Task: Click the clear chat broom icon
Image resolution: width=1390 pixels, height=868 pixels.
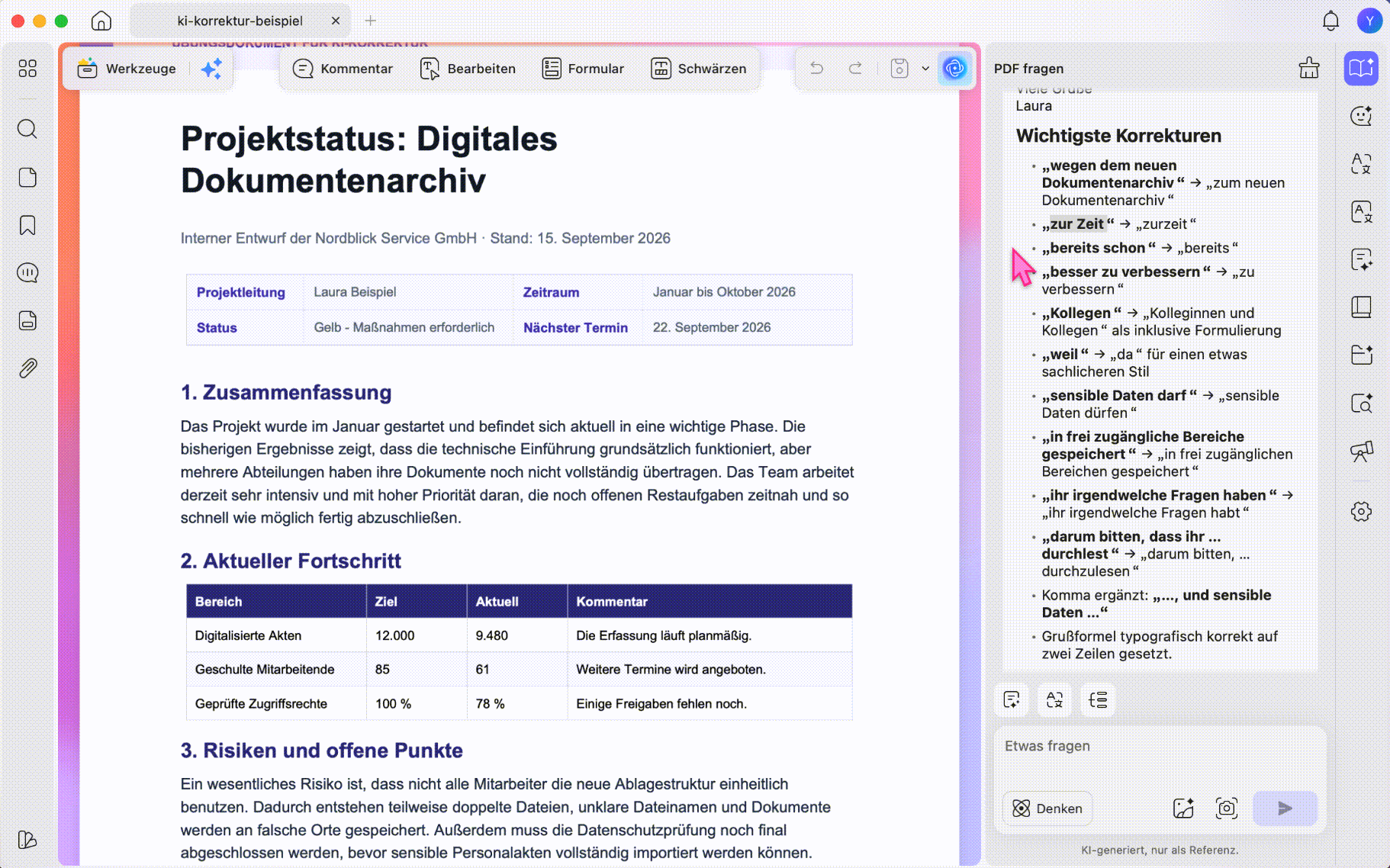Action: [1309, 69]
